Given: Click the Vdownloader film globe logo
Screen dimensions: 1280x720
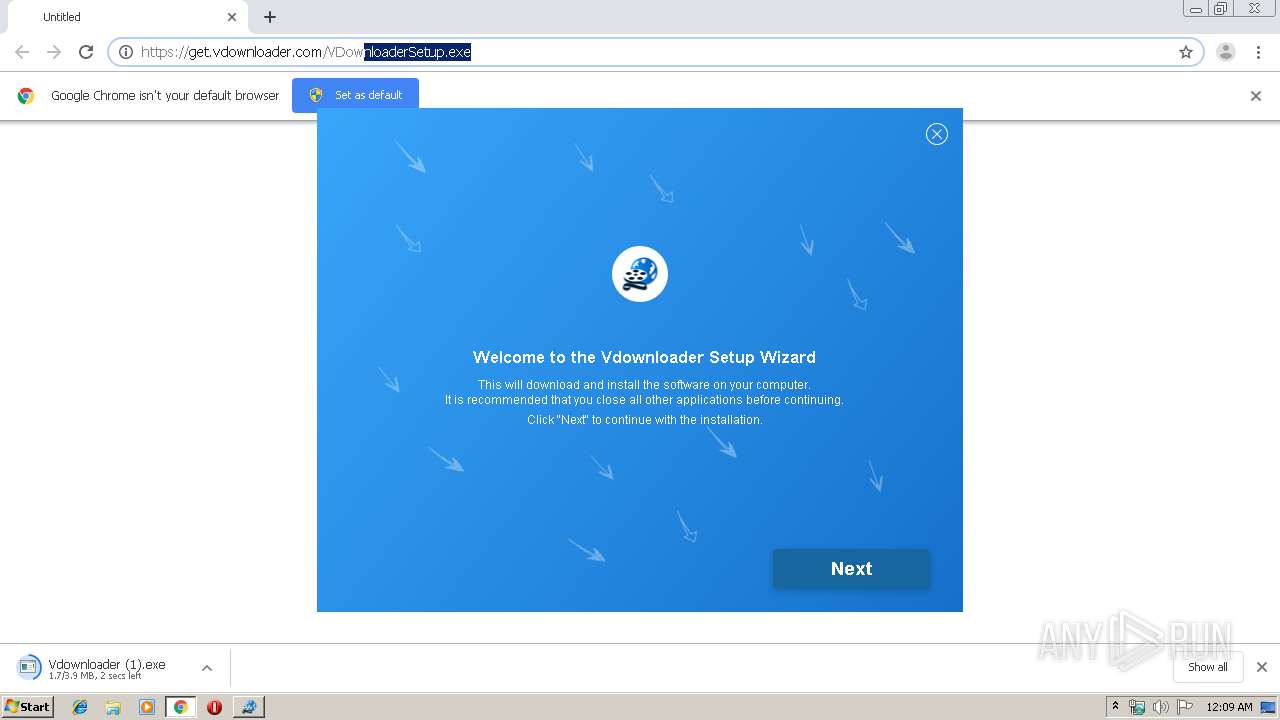Looking at the screenshot, I should [x=640, y=274].
